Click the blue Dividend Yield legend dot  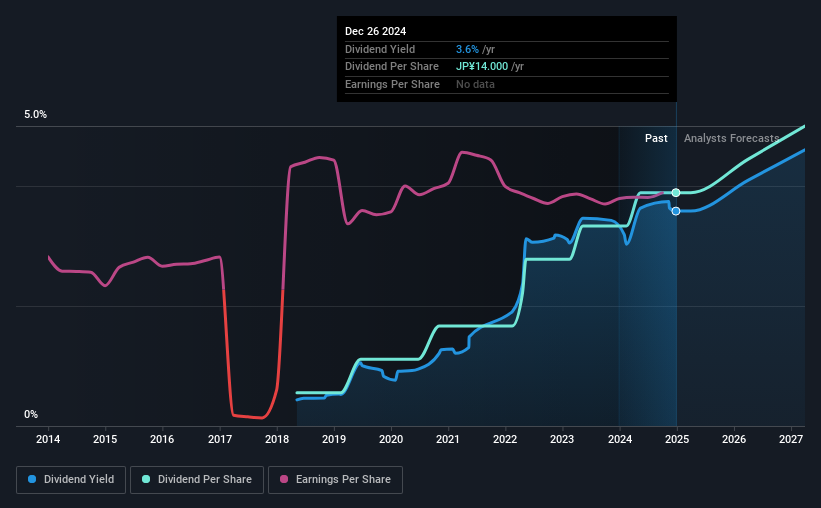(32, 479)
